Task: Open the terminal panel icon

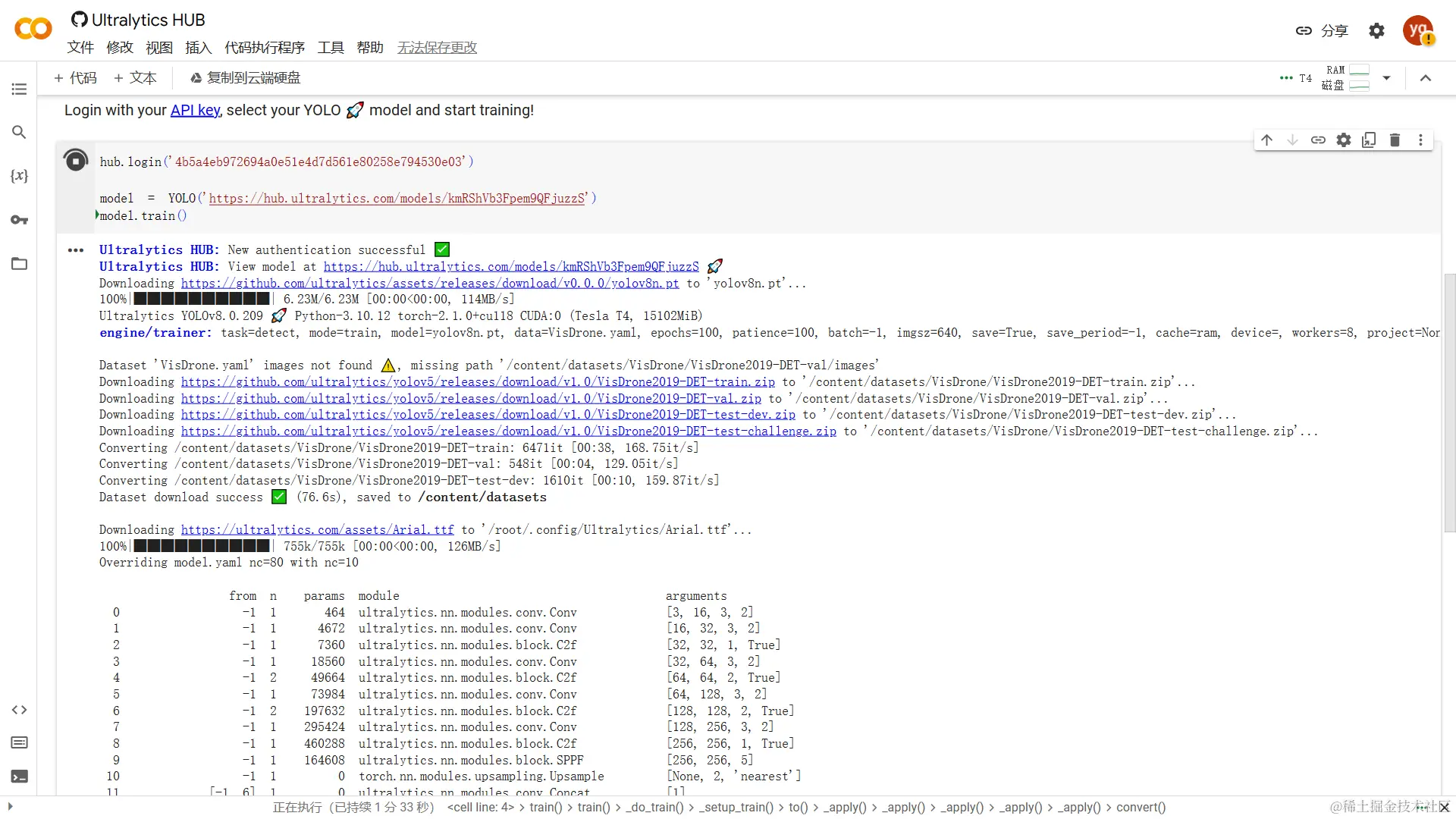Action: (19, 776)
